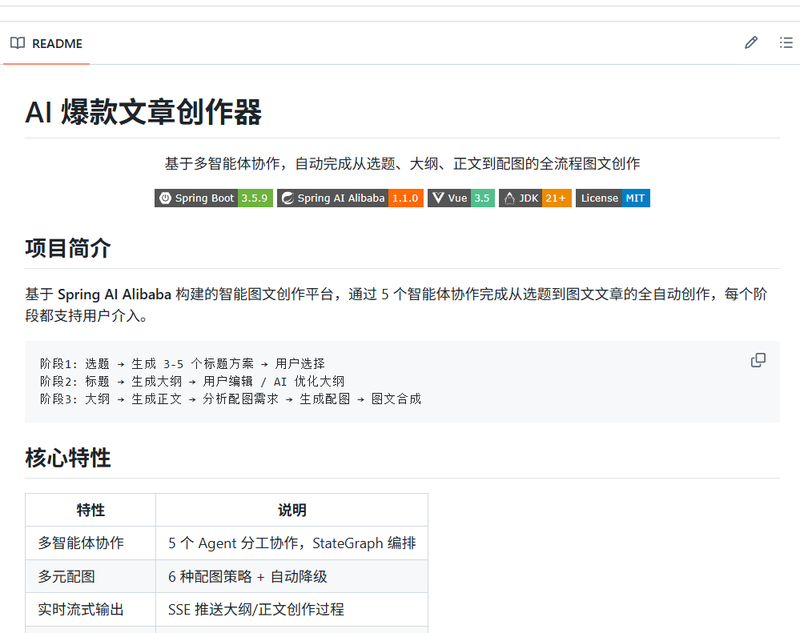The width and height of the screenshot is (800, 633).
Task: Click the Vue 3.5 badge
Action: tap(461, 198)
